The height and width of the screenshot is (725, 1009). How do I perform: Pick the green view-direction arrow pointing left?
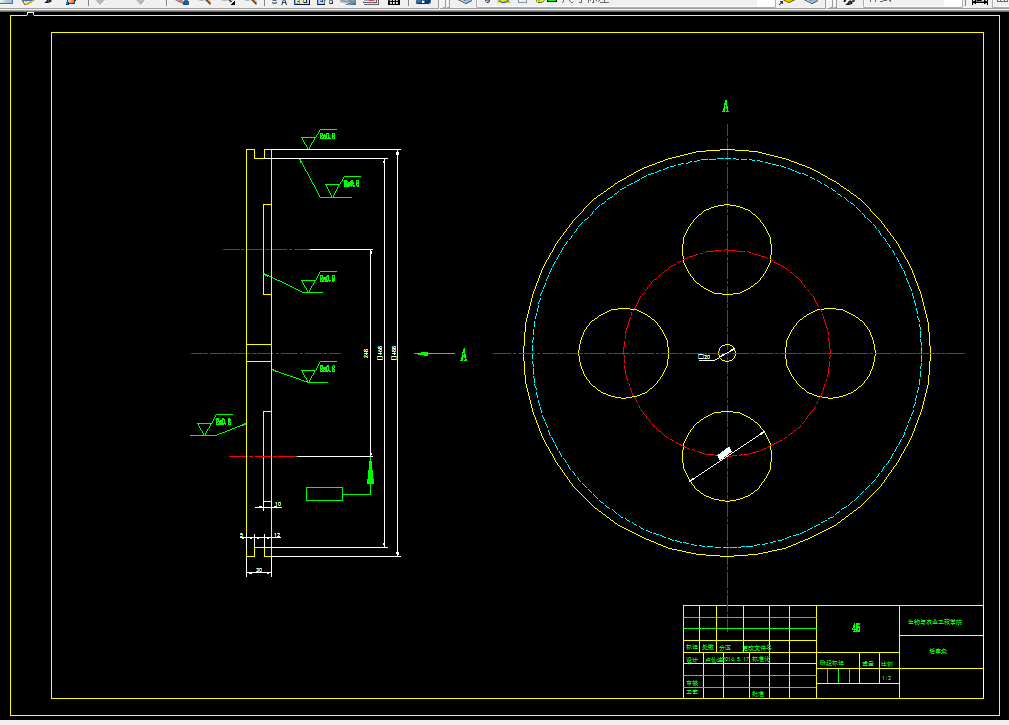tap(434, 353)
